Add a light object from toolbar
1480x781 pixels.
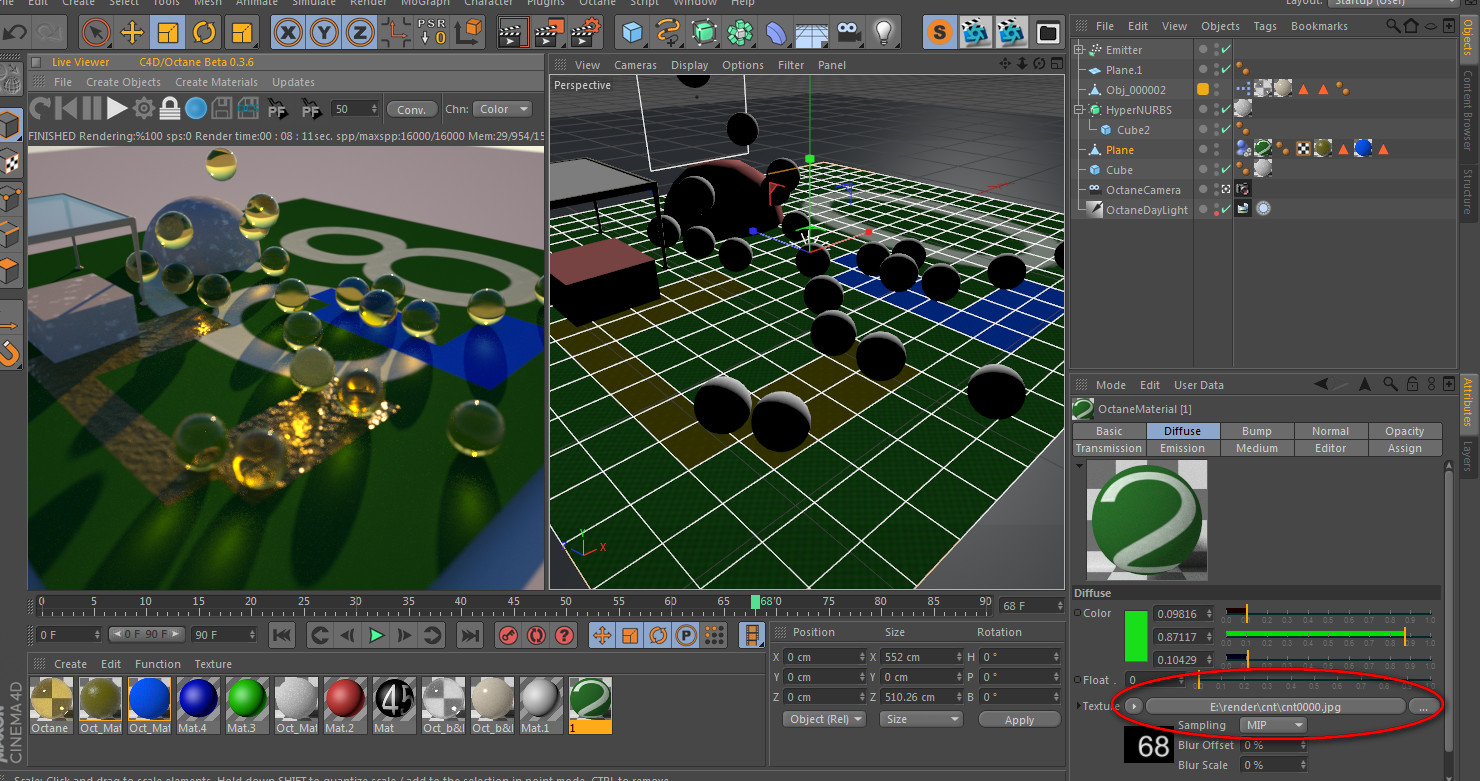pyautogui.click(x=883, y=33)
